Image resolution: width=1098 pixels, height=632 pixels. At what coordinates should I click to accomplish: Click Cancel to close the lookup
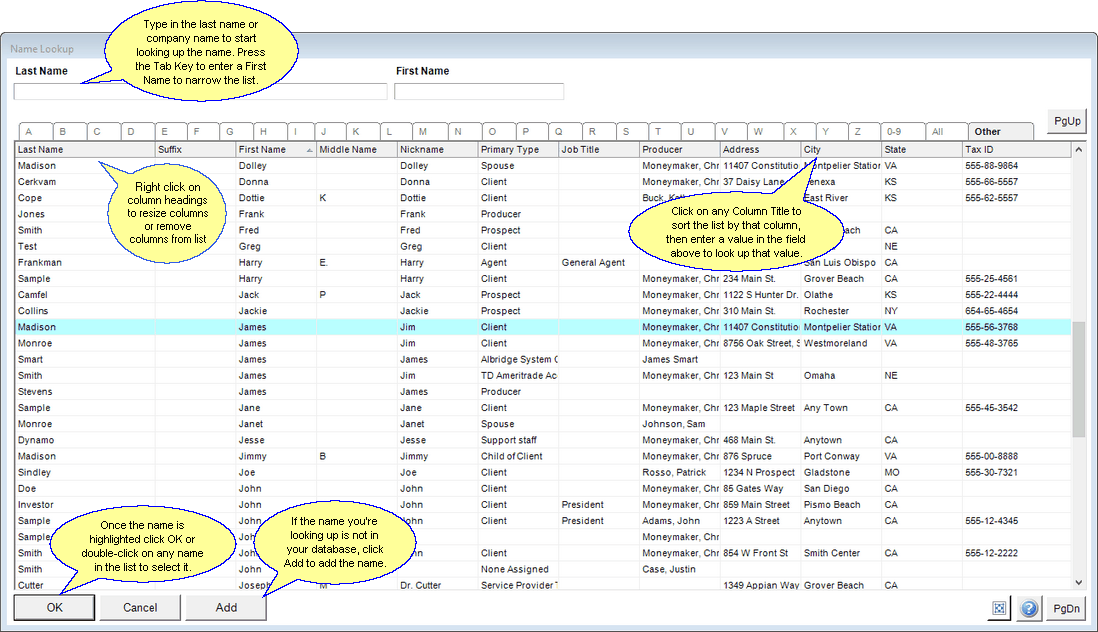140,607
